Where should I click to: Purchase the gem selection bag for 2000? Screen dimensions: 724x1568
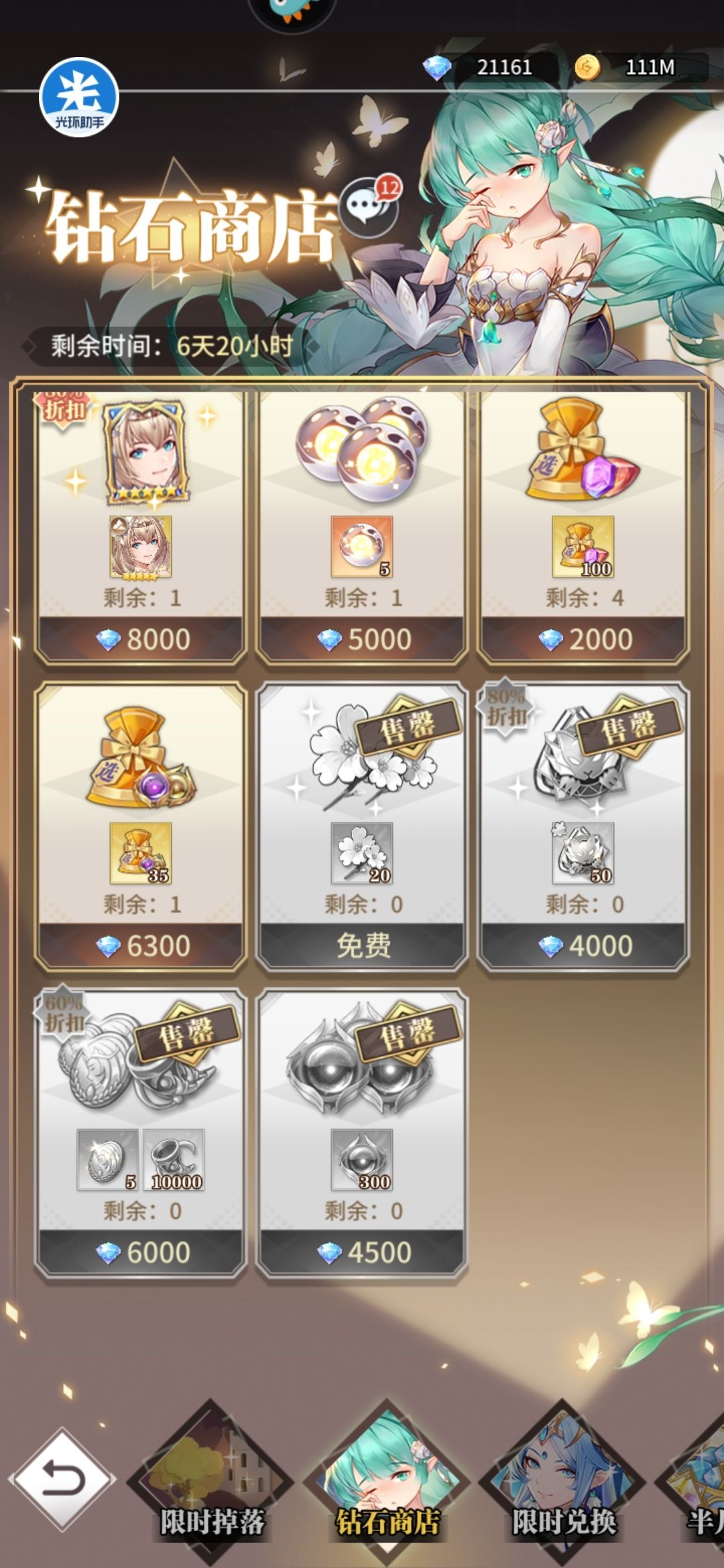pos(583,639)
